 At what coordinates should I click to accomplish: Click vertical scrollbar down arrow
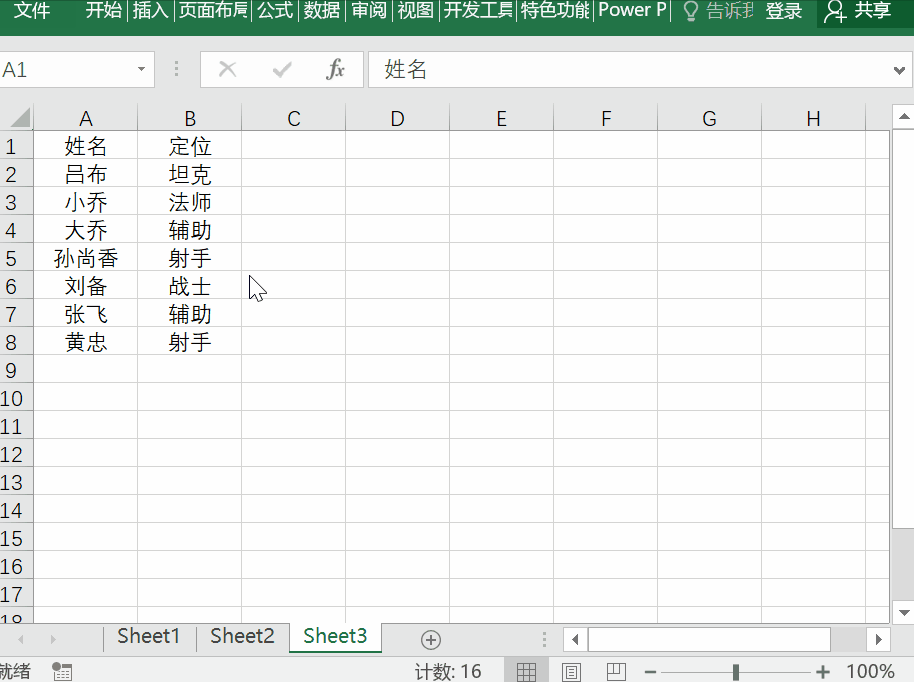[x=904, y=613]
